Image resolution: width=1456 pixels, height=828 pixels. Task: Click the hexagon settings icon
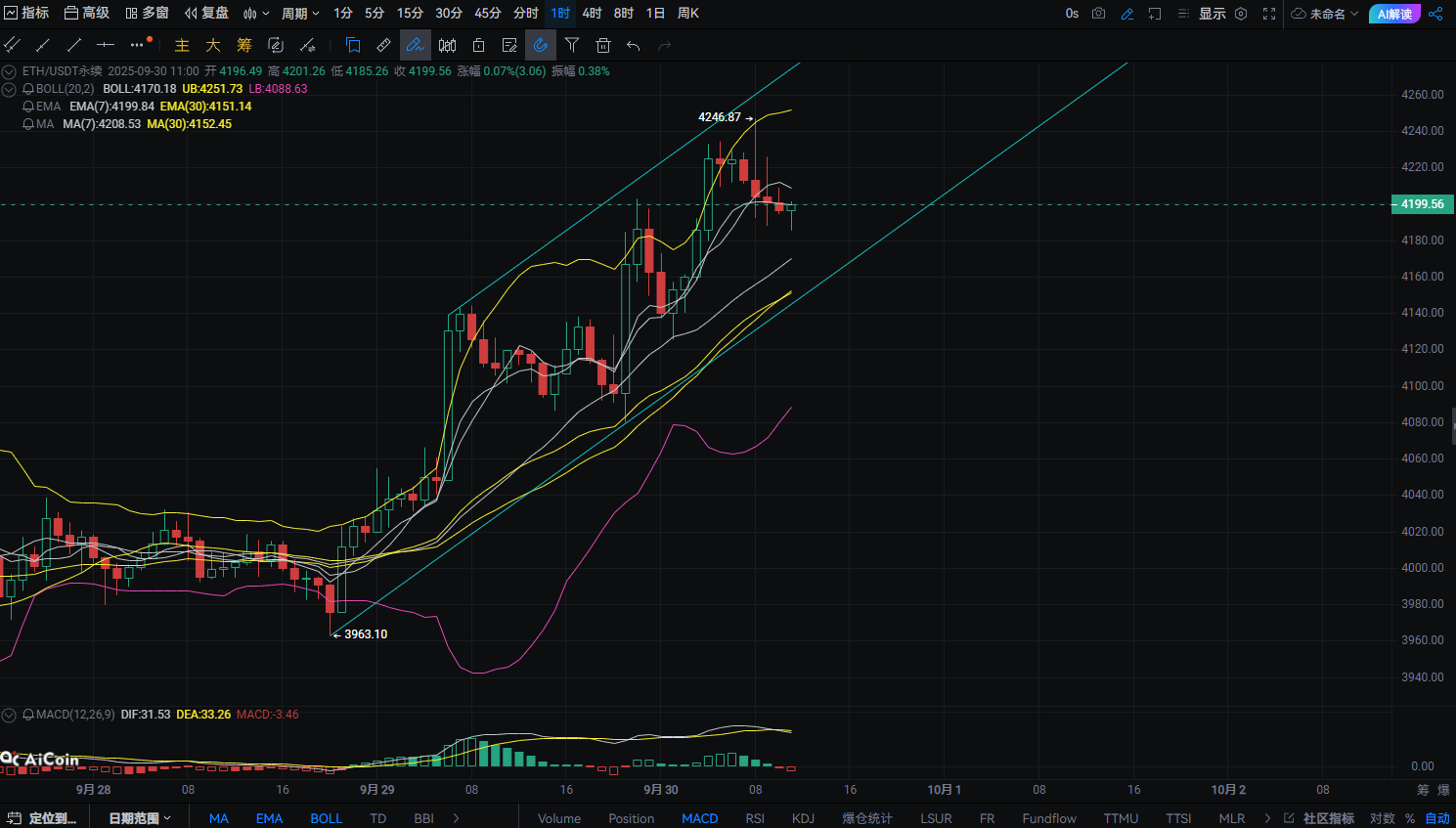[x=1241, y=14]
